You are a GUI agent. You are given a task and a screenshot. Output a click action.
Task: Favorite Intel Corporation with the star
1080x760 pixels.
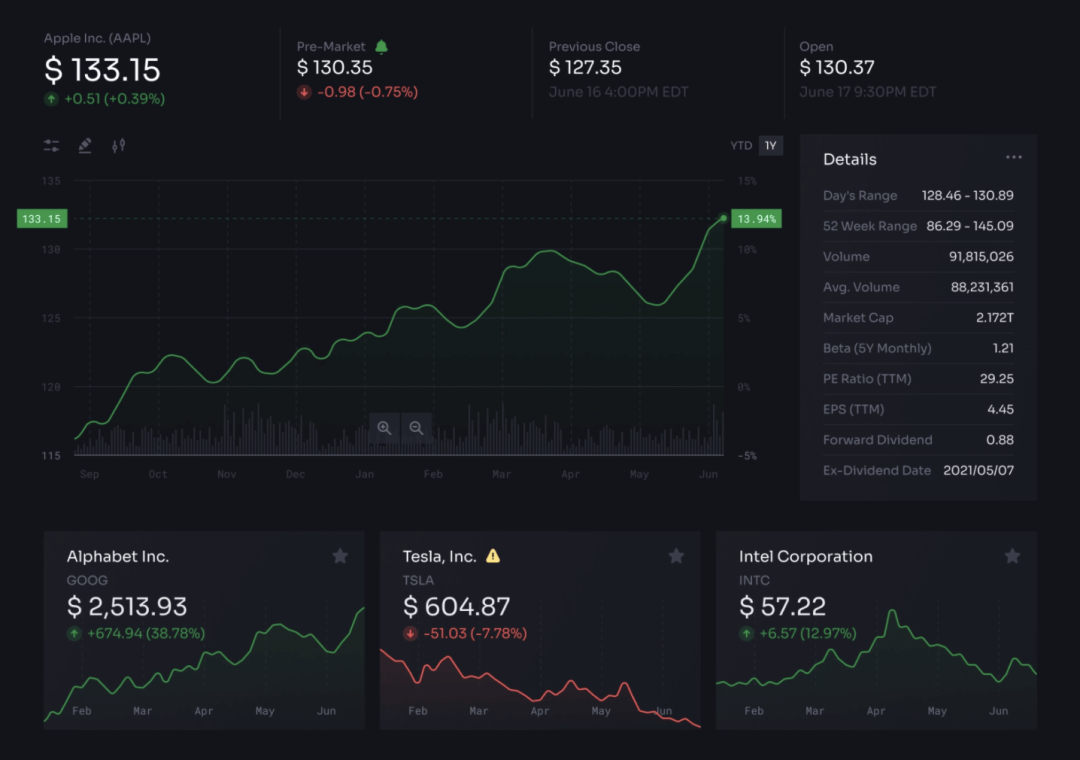click(1012, 556)
